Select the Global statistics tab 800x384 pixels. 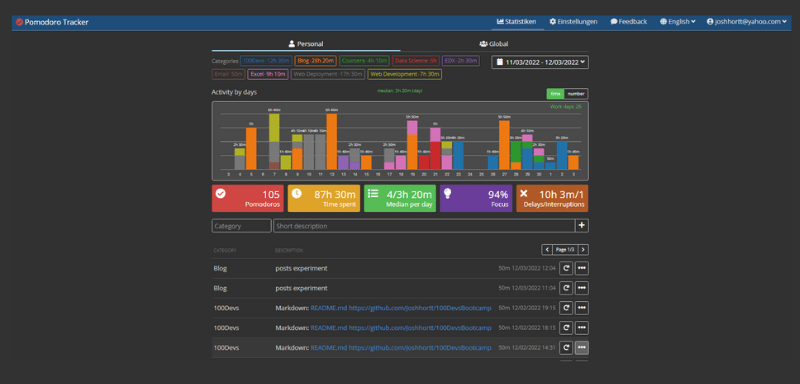coord(494,44)
